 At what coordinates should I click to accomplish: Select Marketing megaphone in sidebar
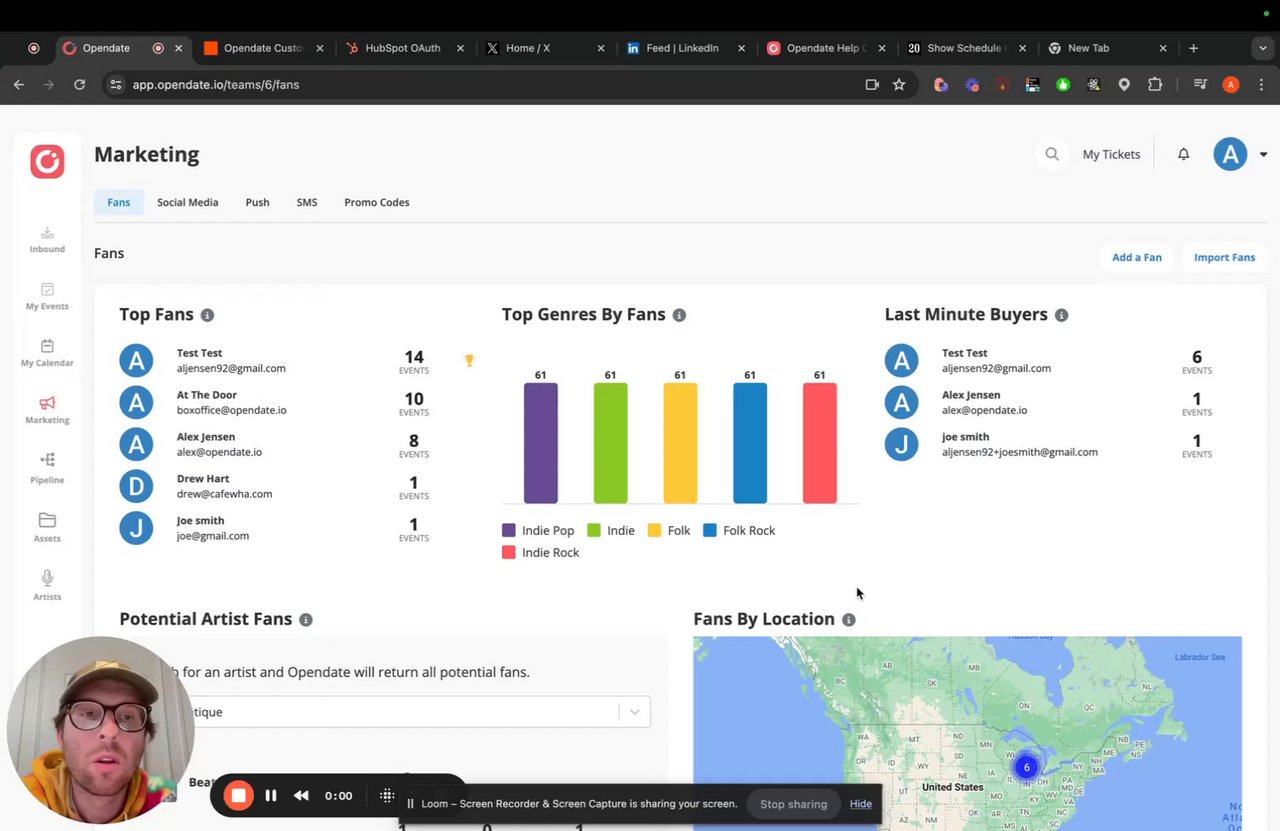point(47,410)
